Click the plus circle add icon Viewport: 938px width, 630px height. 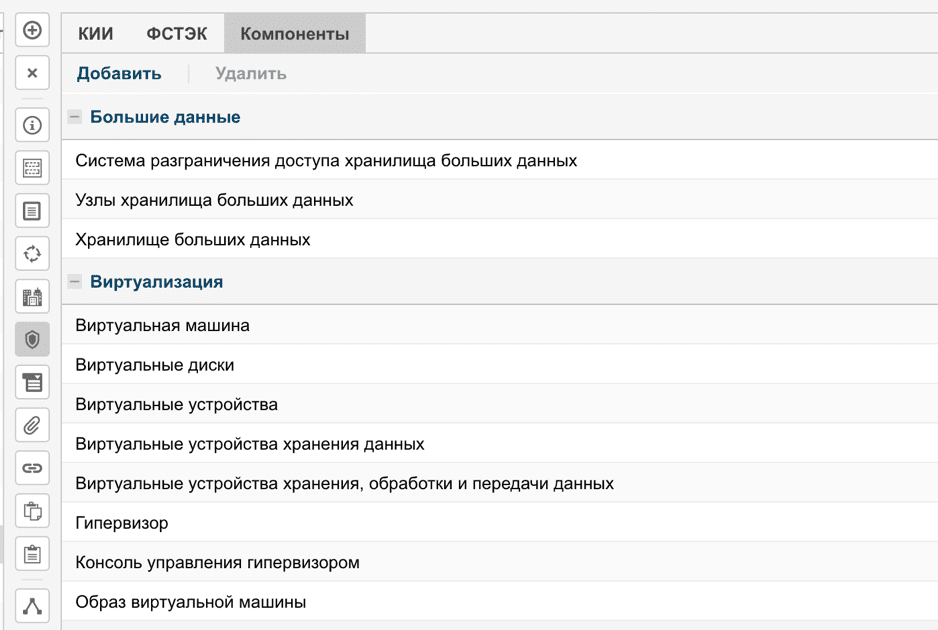pos(32,31)
